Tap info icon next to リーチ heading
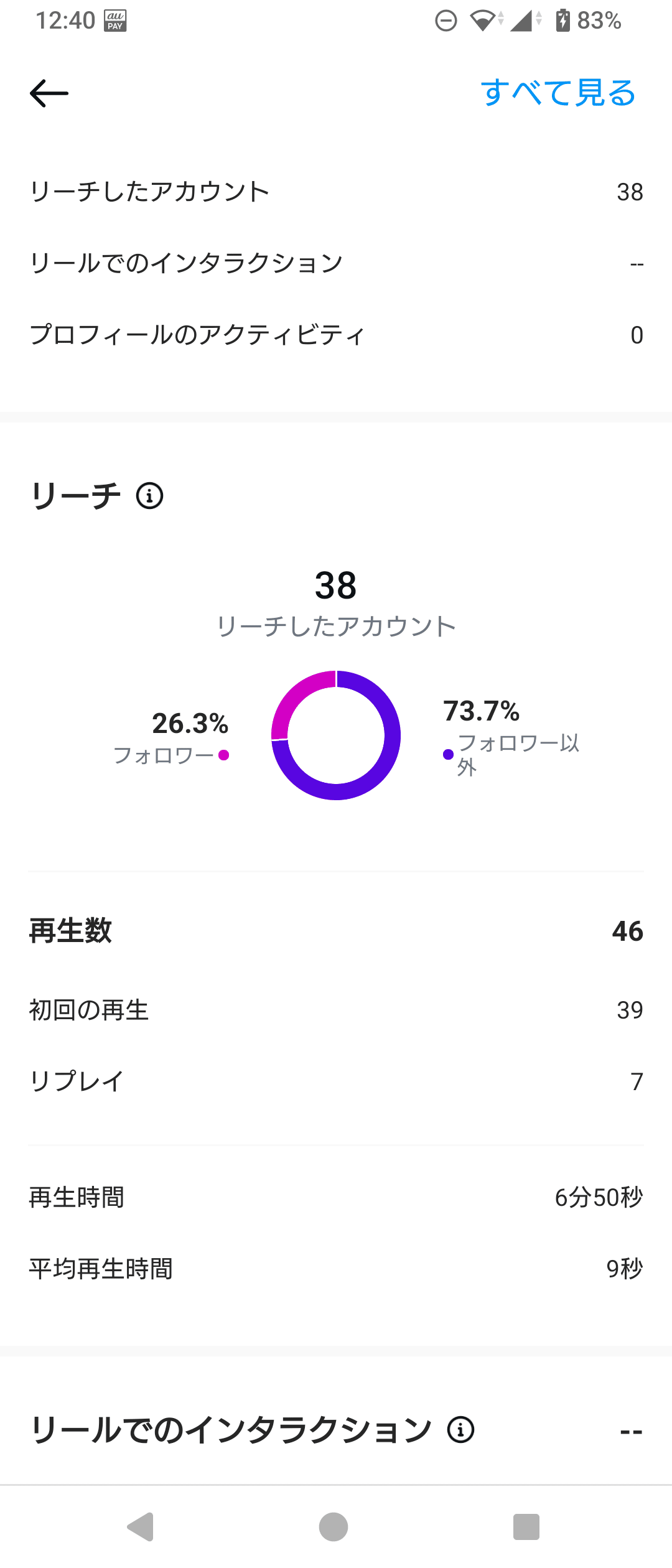Image resolution: width=672 pixels, height=1568 pixels. point(150,496)
